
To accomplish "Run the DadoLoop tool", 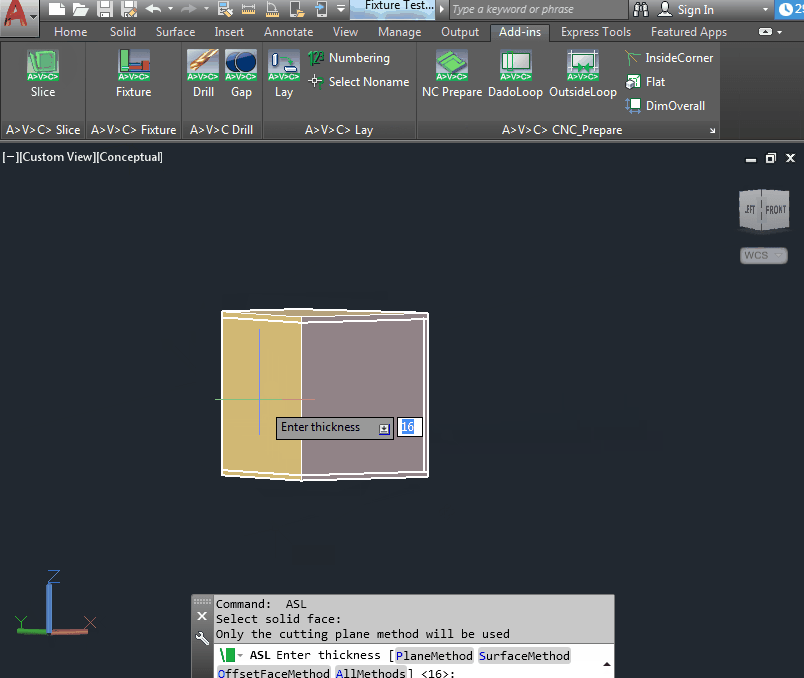I will tap(515, 73).
